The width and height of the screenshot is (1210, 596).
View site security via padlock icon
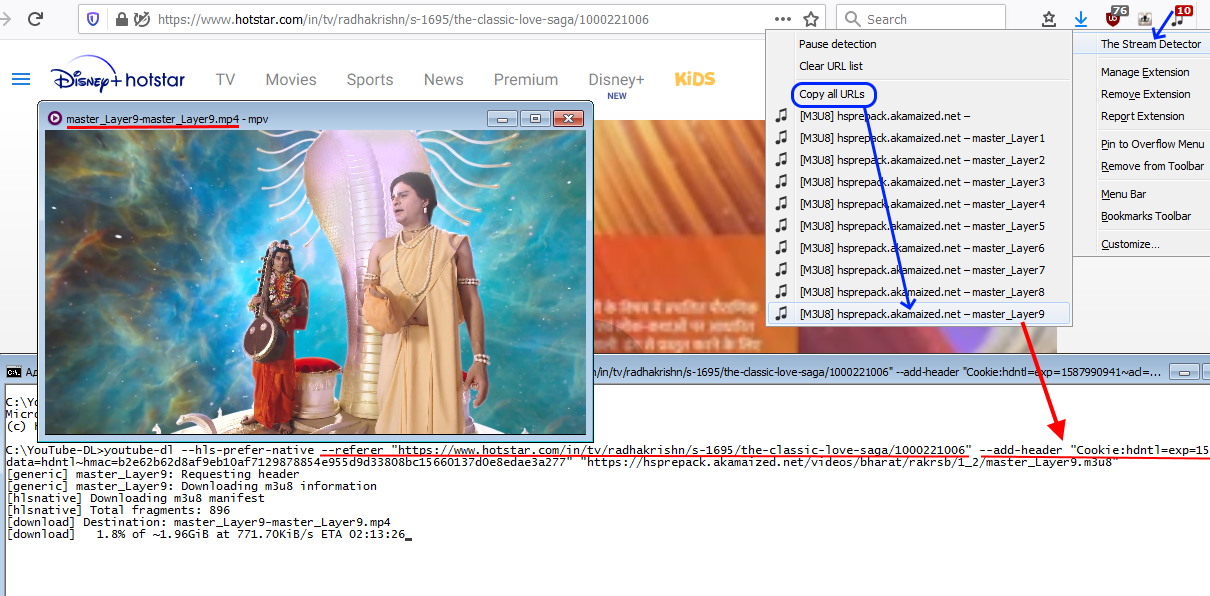coord(122,19)
